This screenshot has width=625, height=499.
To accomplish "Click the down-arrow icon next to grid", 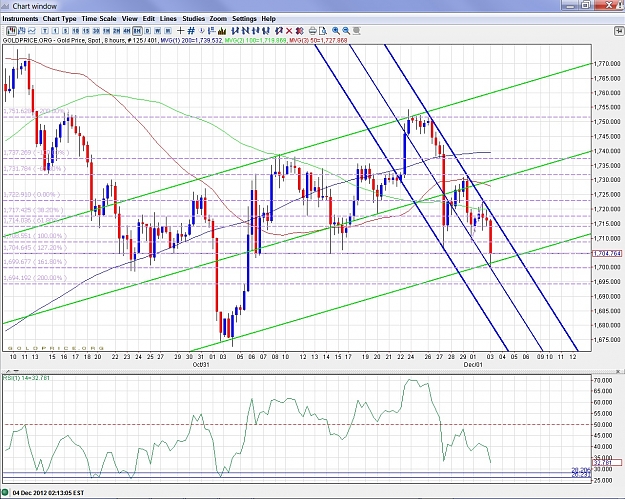I will click(202, 31).
